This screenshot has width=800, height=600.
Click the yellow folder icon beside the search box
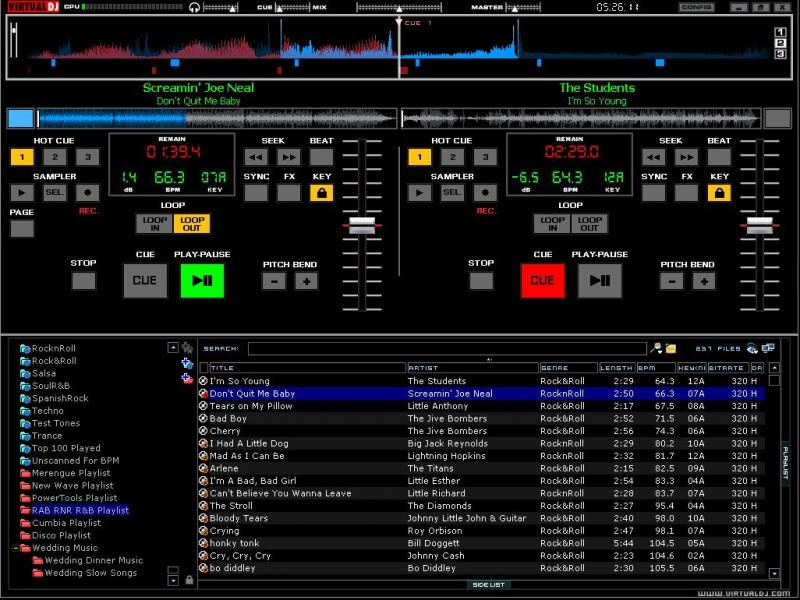[x=671, y=348]
